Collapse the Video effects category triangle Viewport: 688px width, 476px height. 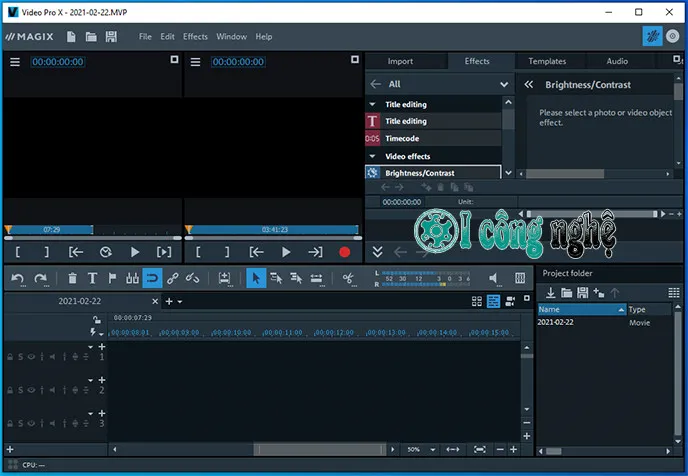373,156
